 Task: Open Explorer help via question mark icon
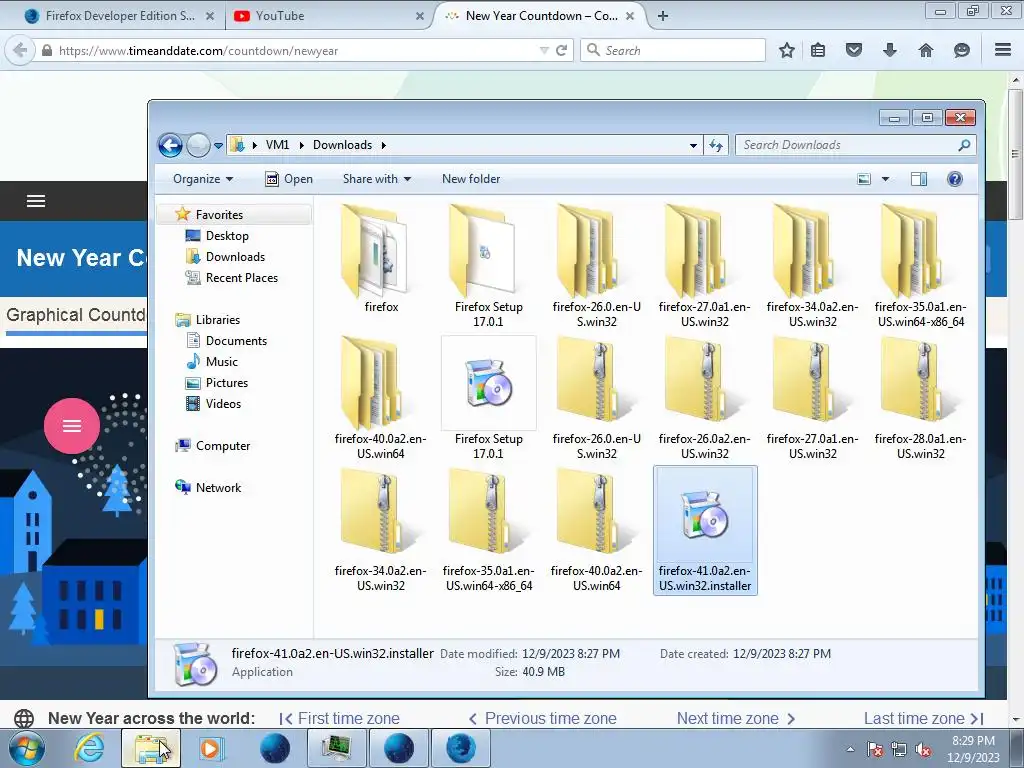[954, 179]
